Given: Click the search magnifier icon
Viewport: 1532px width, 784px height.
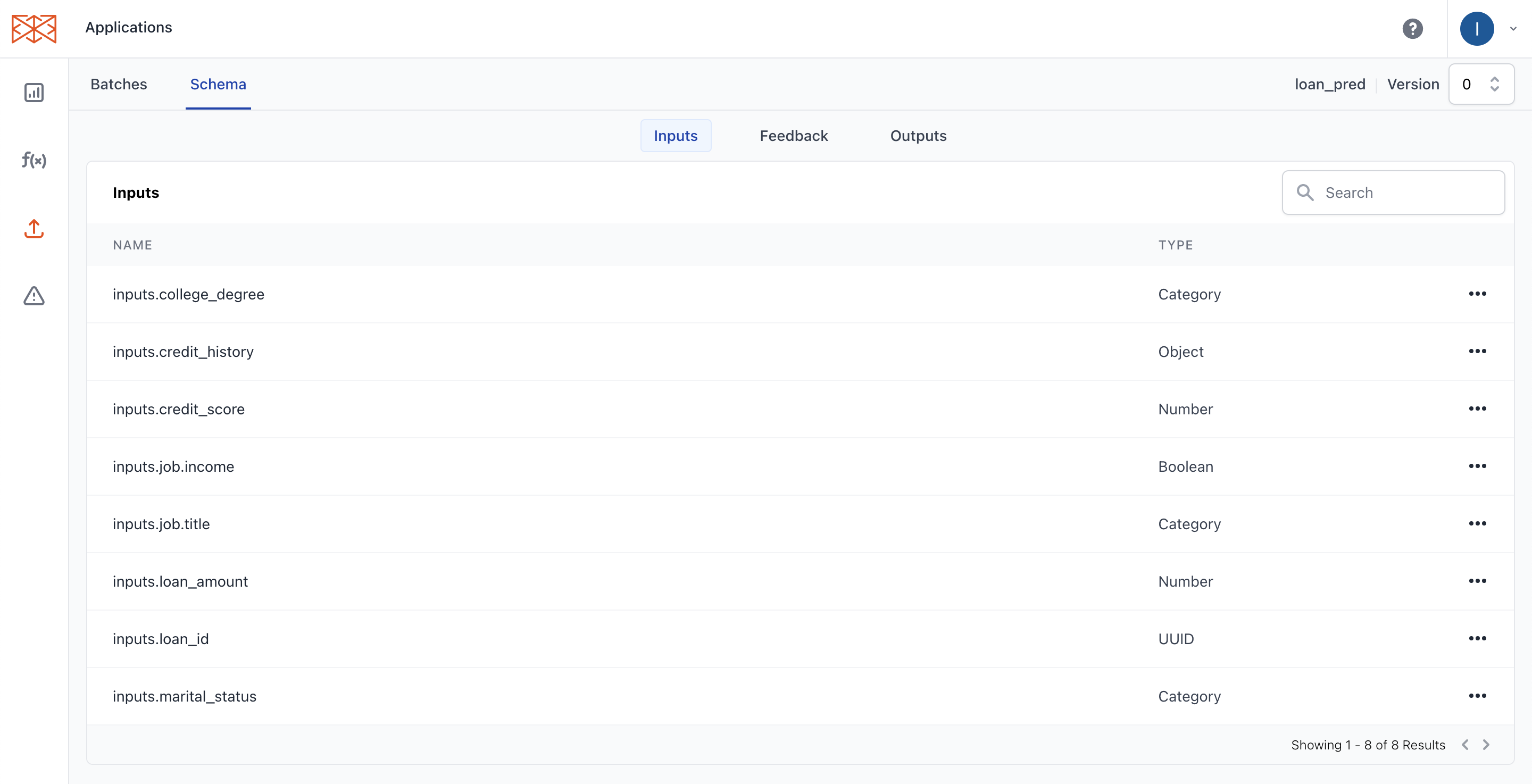Looking at the screenshot, I should point(1305,193).
